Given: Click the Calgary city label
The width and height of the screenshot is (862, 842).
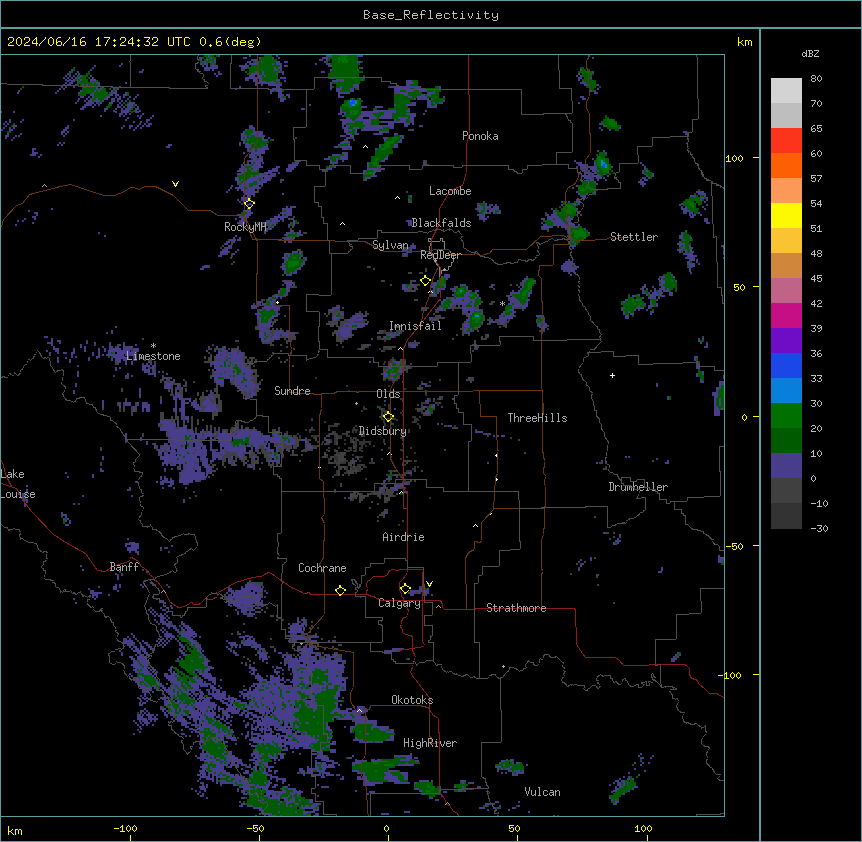Looking at the screenshot, I should point(400,603).
